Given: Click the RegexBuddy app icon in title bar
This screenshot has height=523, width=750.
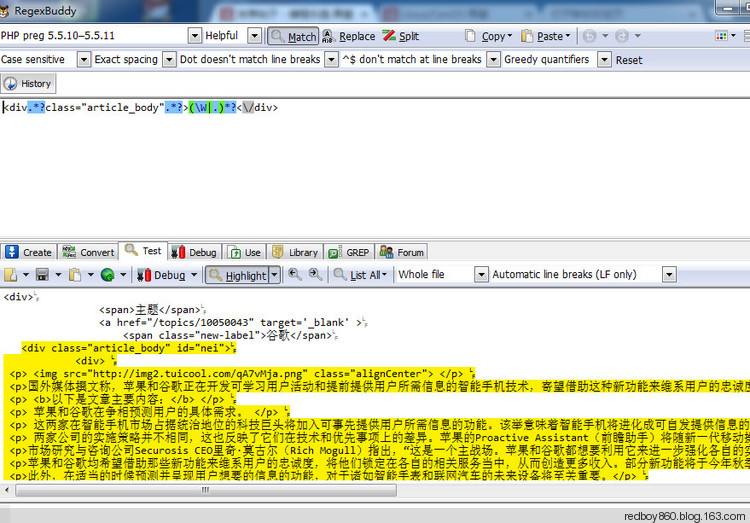Looking at the screenshot, I should (5, 11).
